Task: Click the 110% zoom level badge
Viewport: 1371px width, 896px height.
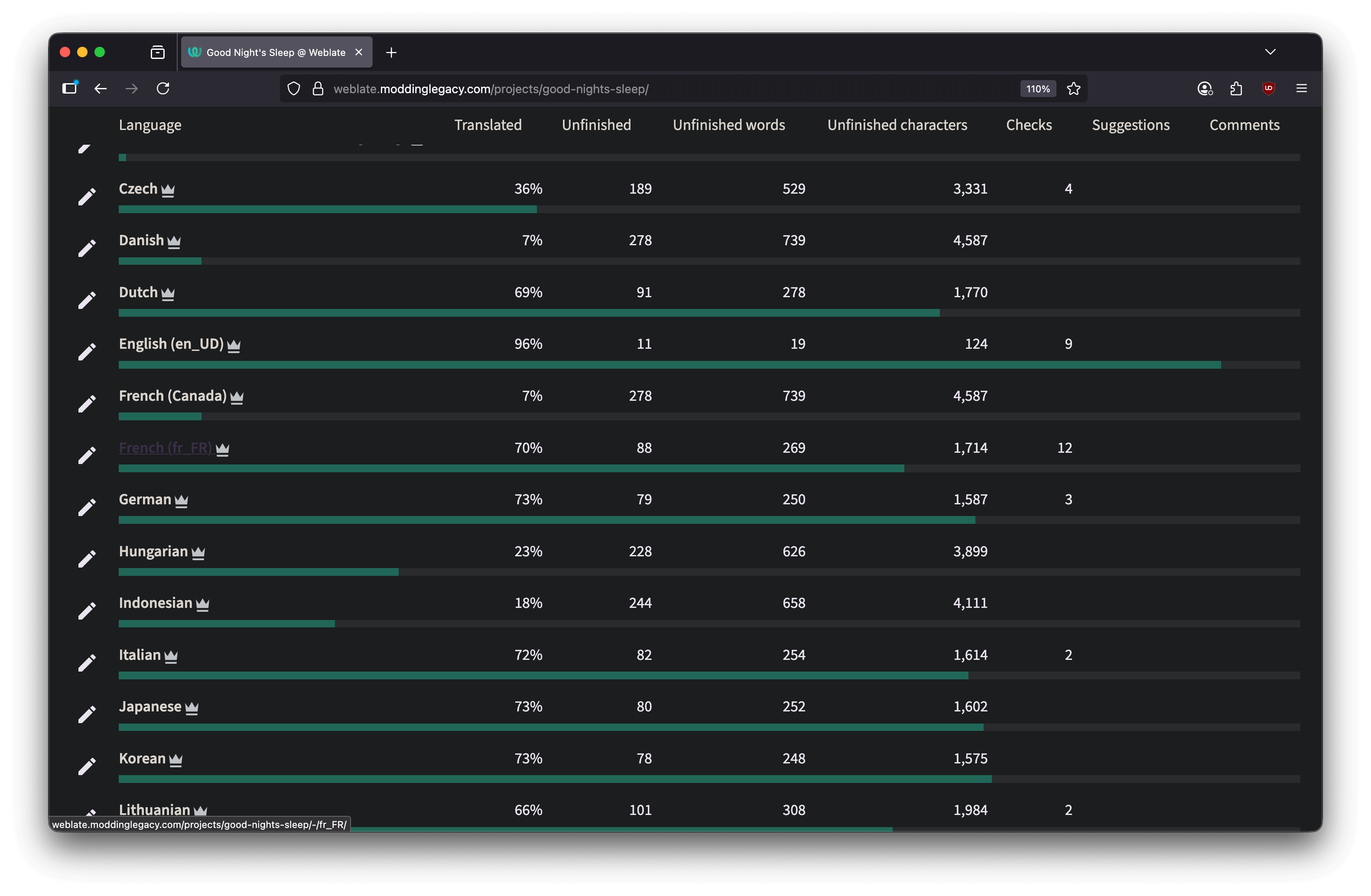Action: [1037, 89]
